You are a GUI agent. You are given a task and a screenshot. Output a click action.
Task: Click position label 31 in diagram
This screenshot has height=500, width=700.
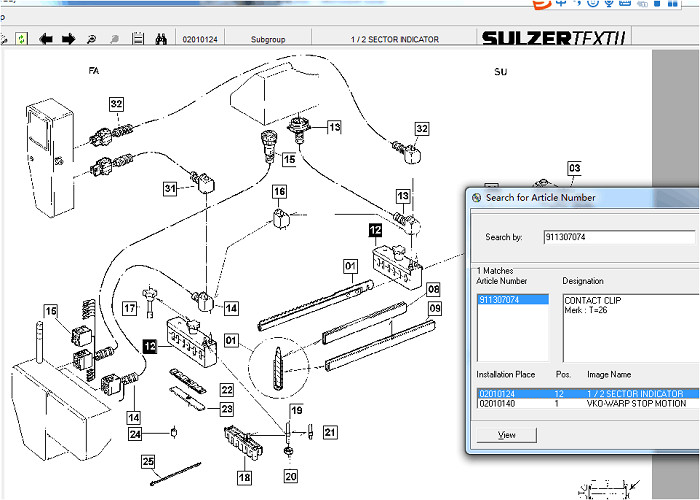pos(170,189)
